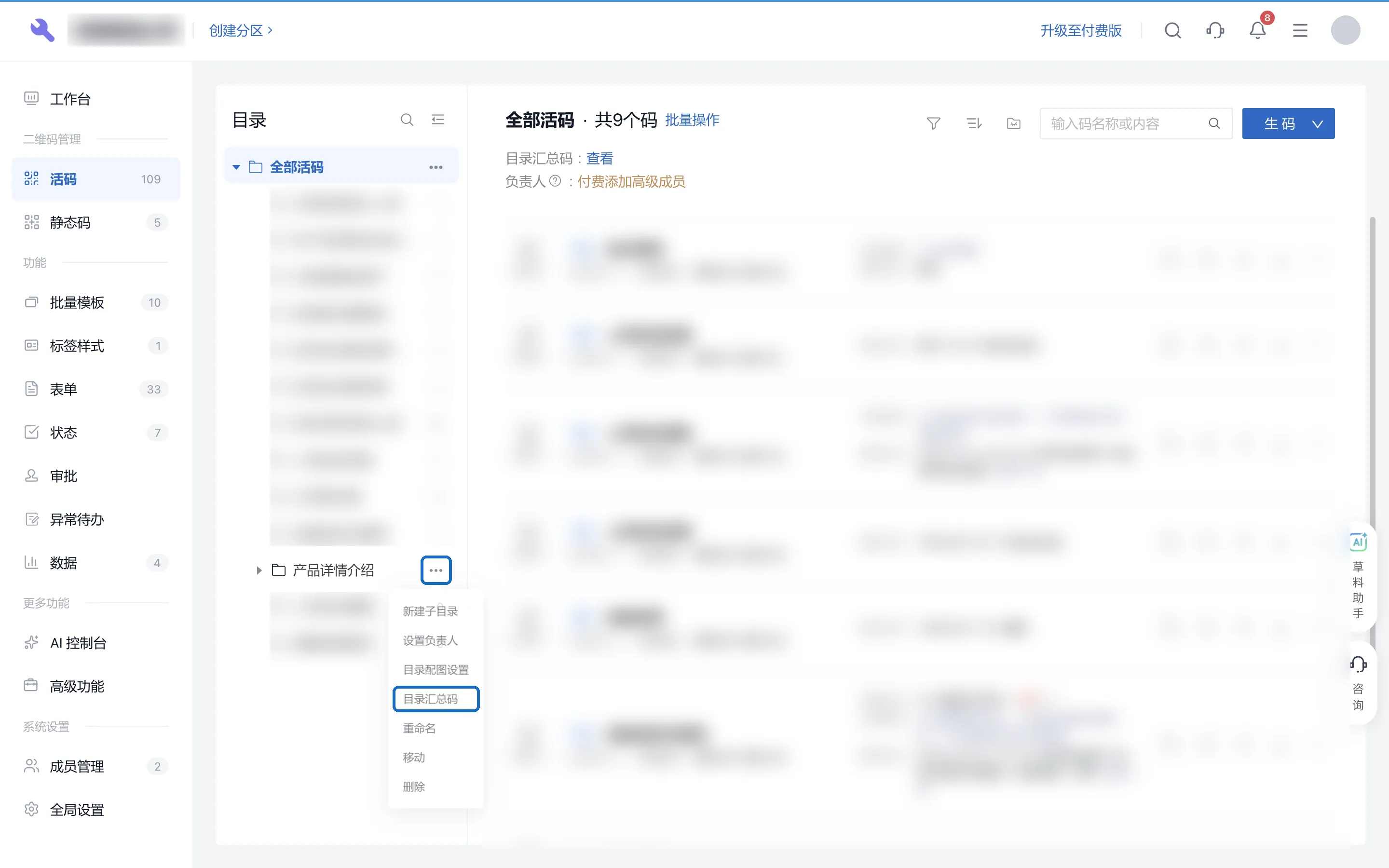1389x868 pixels.
Task: Open 全局设置 in the sidebar
Action: [x=96, y=810]
